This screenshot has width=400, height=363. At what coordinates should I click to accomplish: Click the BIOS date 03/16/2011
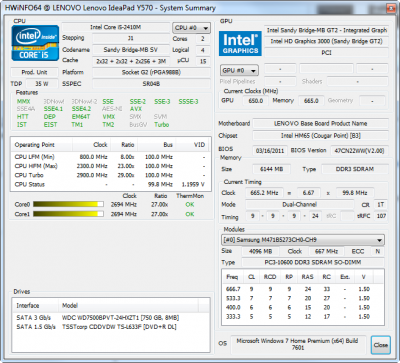(270, 151)
